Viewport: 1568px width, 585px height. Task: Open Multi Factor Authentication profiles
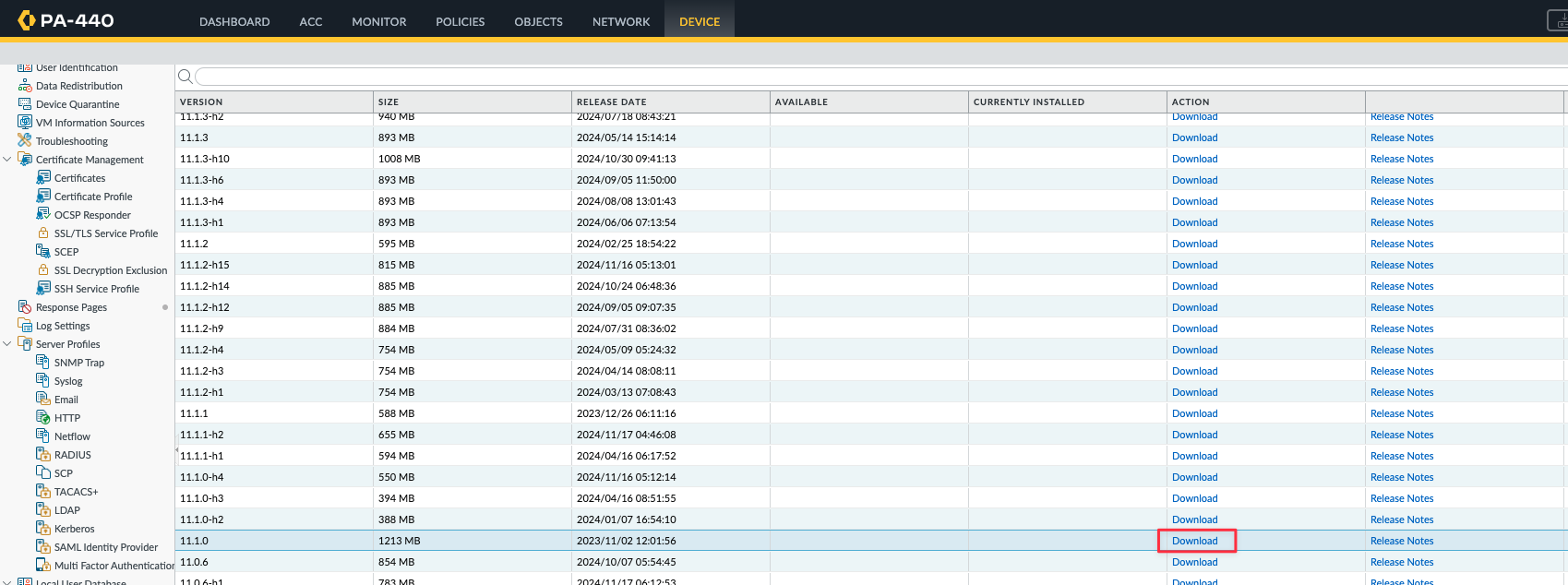click(x=114, y=566)
